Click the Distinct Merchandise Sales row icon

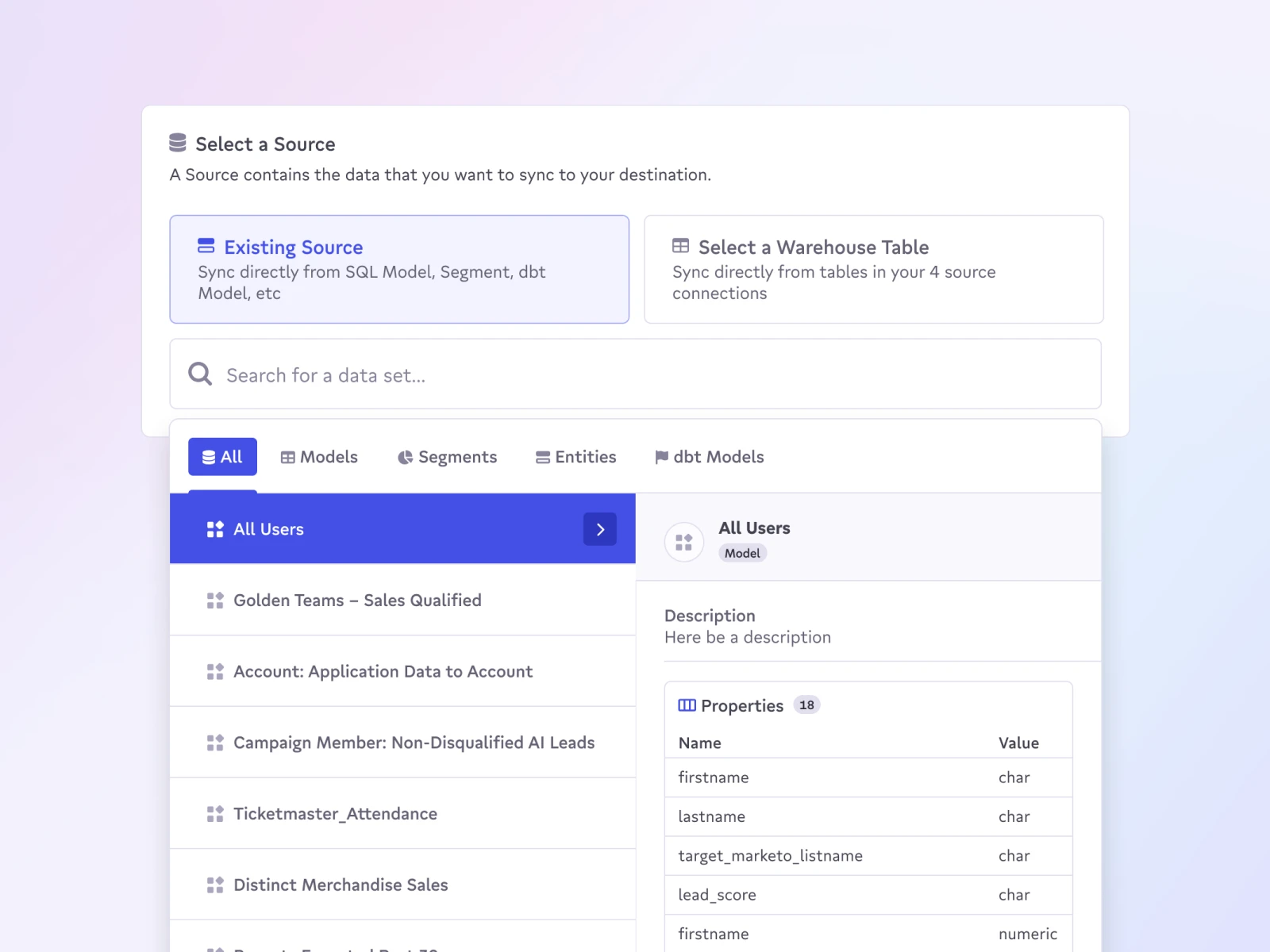pos(215,885)
